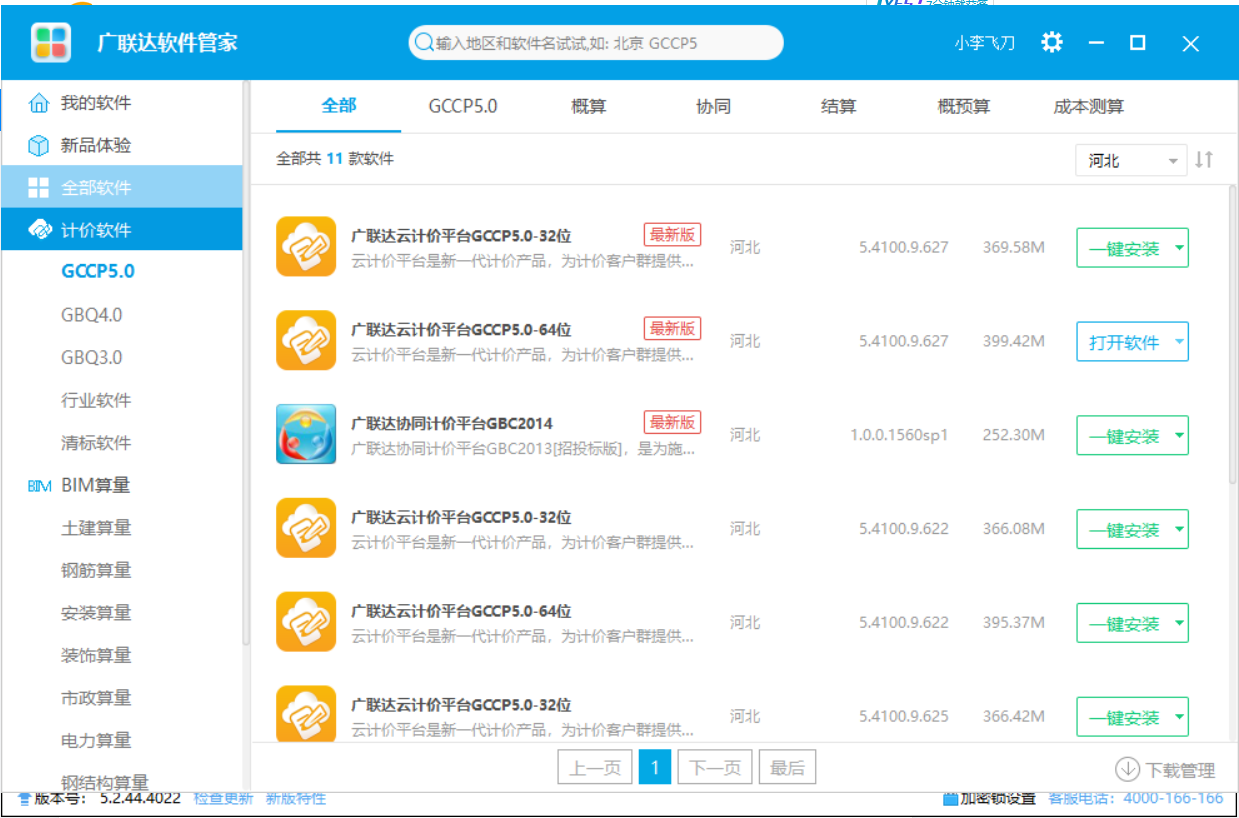This screenshot has width=1239, height=818.
Task: Expand arrow beside 一键安装 for GCCP5.0-32位 5.4100.9.627
Action: (x=1179, y=248)
